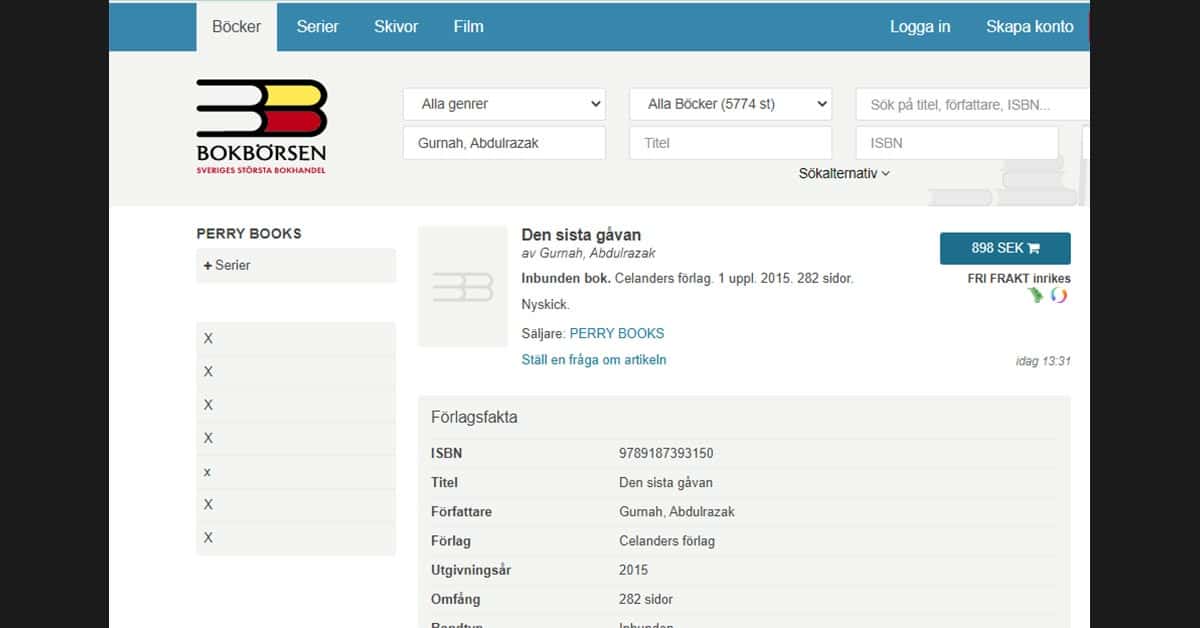Open the Alla Böcker (5774 st) dropdown
Screen dimensions: 1200x628
731,104
